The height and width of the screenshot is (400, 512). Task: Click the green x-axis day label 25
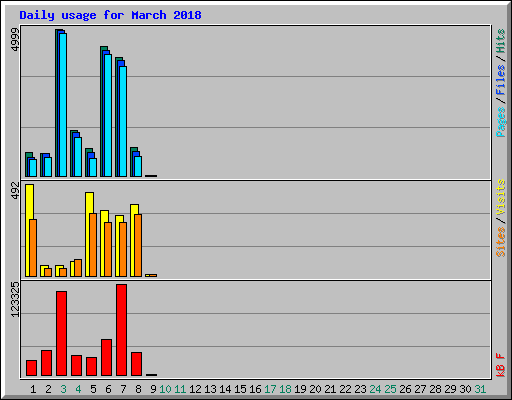(390, 389)
